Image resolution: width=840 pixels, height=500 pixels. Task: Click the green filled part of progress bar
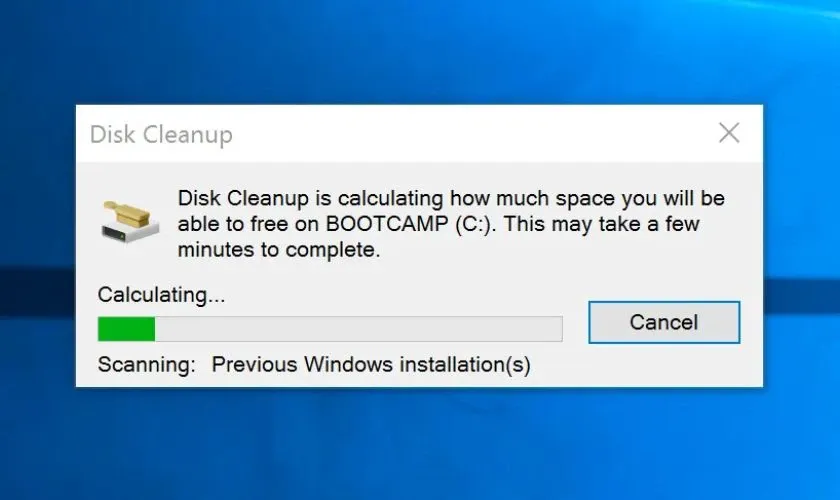pos(126,329)
